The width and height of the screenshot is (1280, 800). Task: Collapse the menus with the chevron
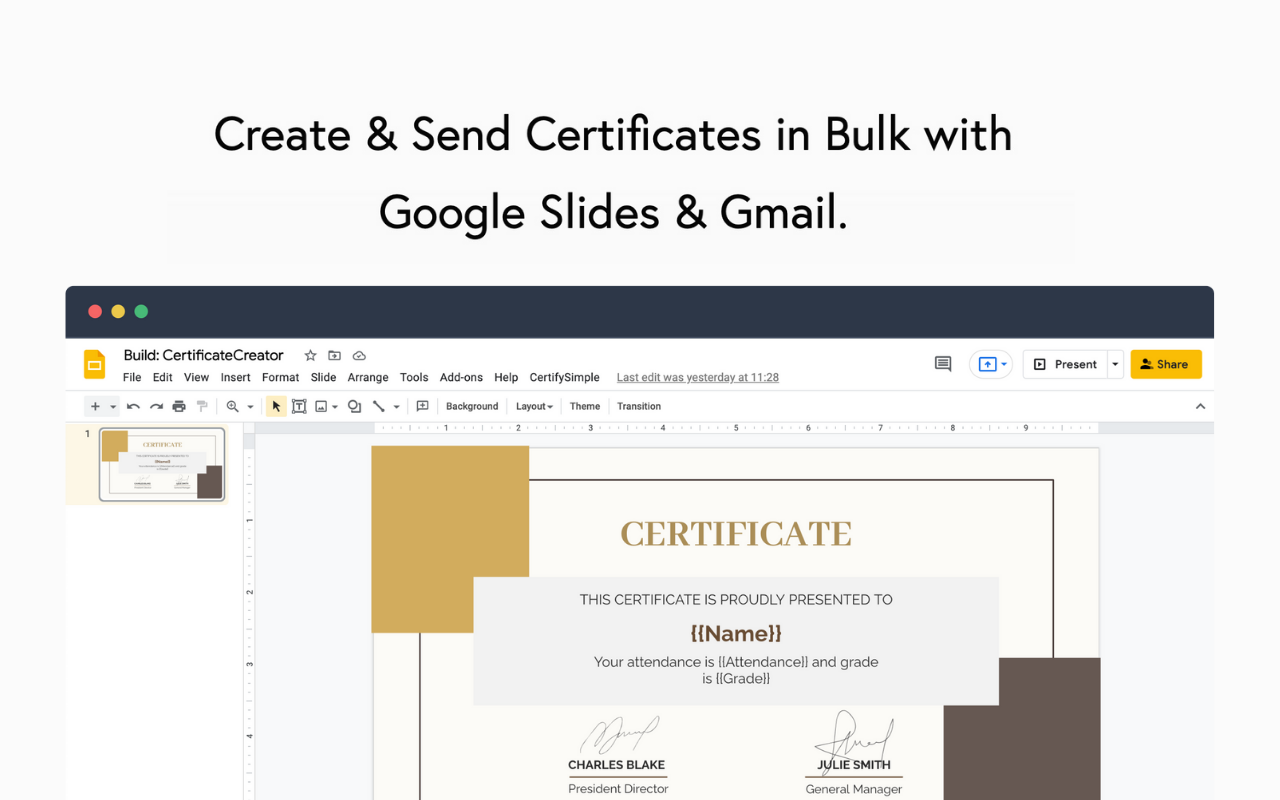click(1200, 406)
